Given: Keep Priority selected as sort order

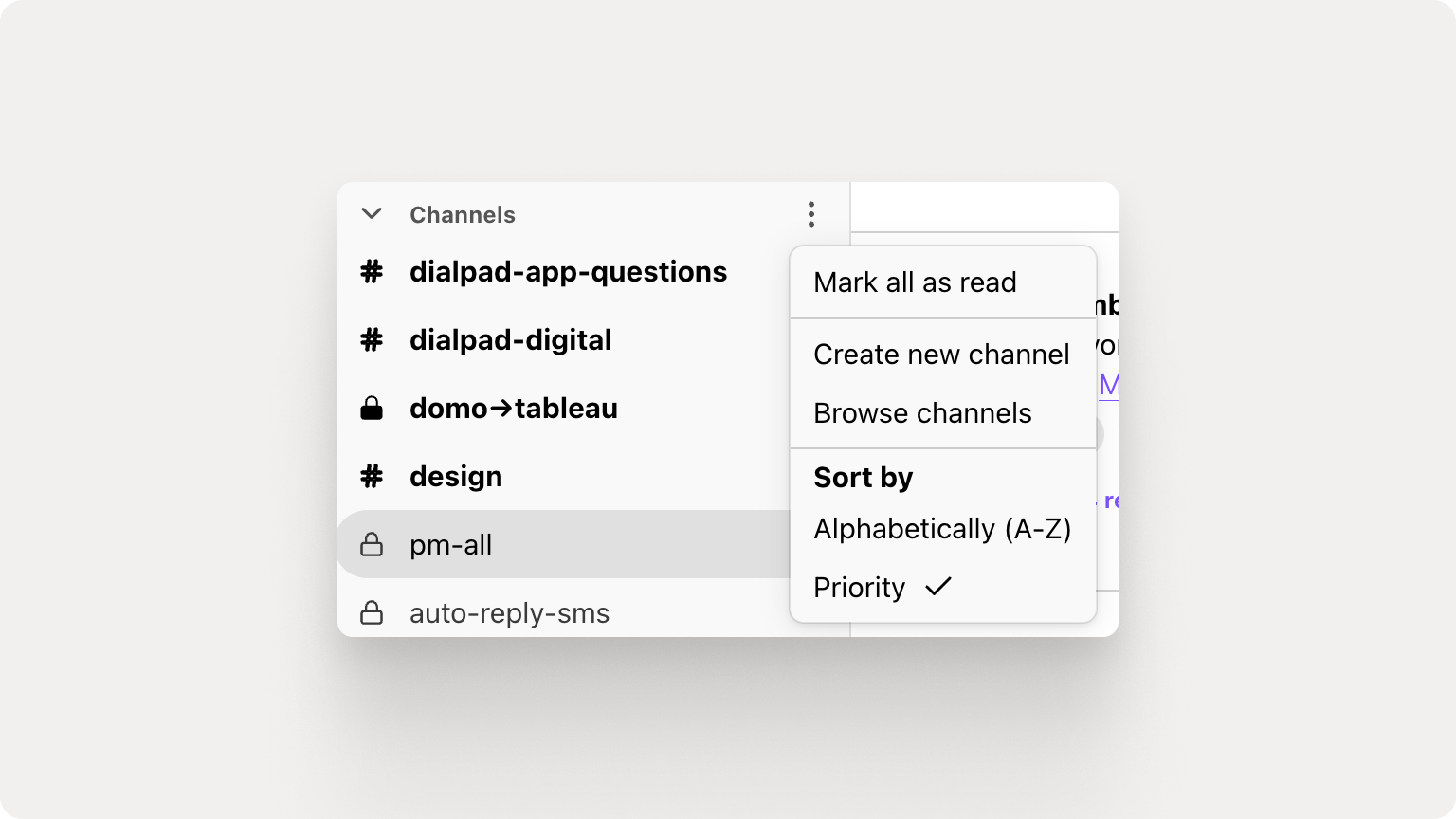Looking at the screenshot, I should (858, 587).
